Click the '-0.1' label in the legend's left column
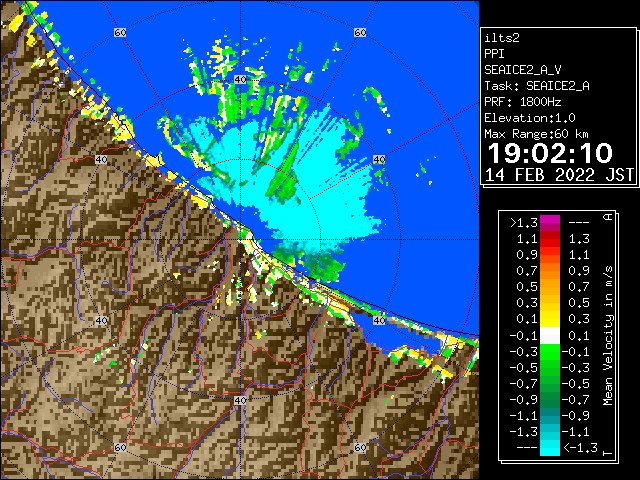 pyautogui.click(x=524, y=336)
